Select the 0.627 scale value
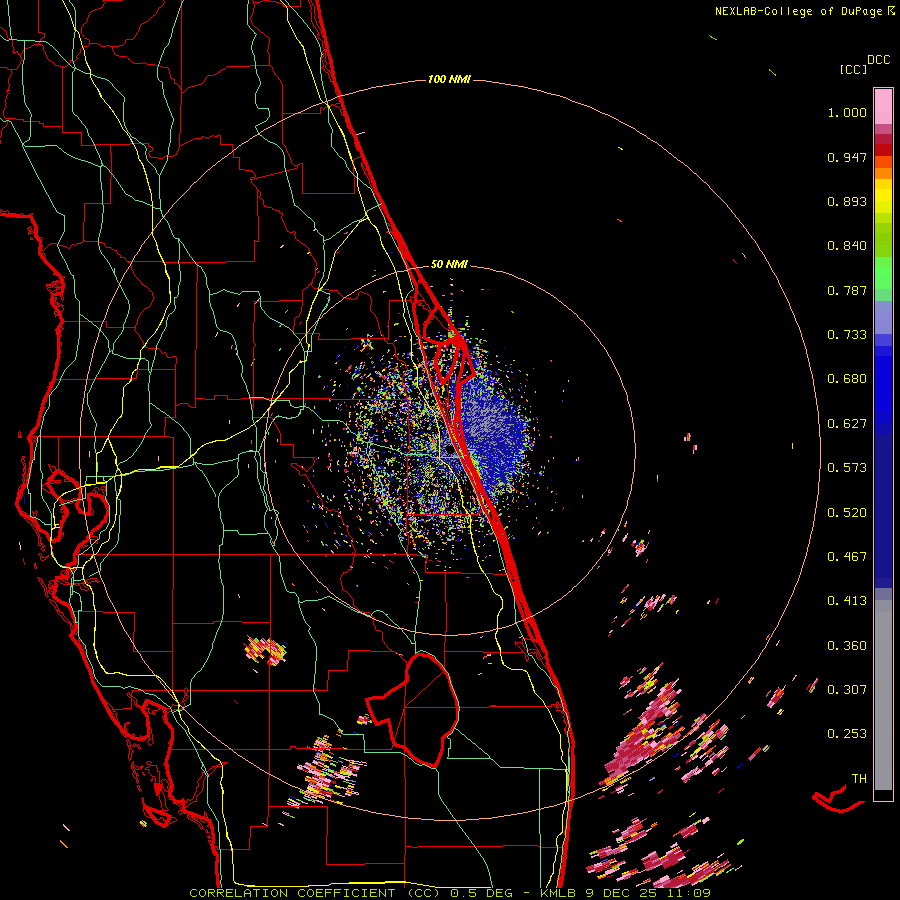Image resolution: width=900 pixels, height=900 pixels. [x=847, y=424]
